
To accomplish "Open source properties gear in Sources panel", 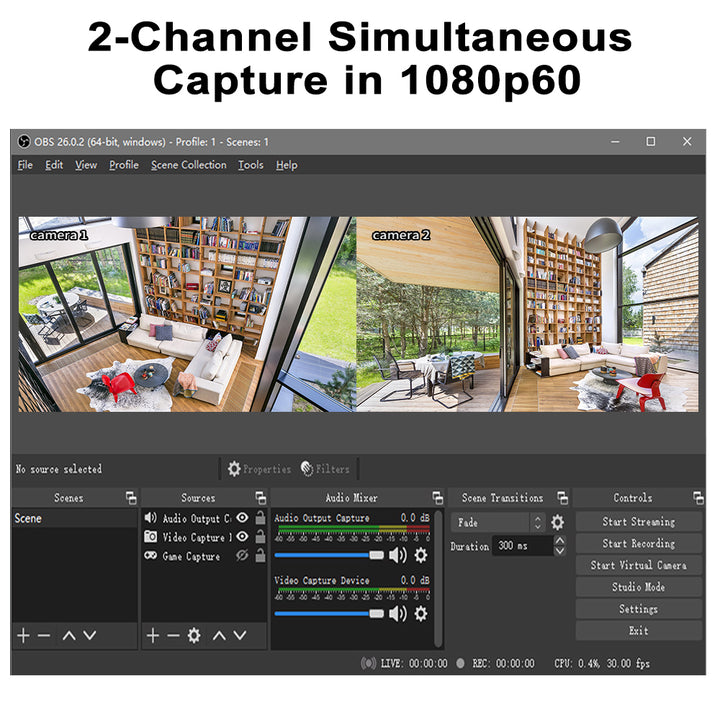I will click(194, 636).
